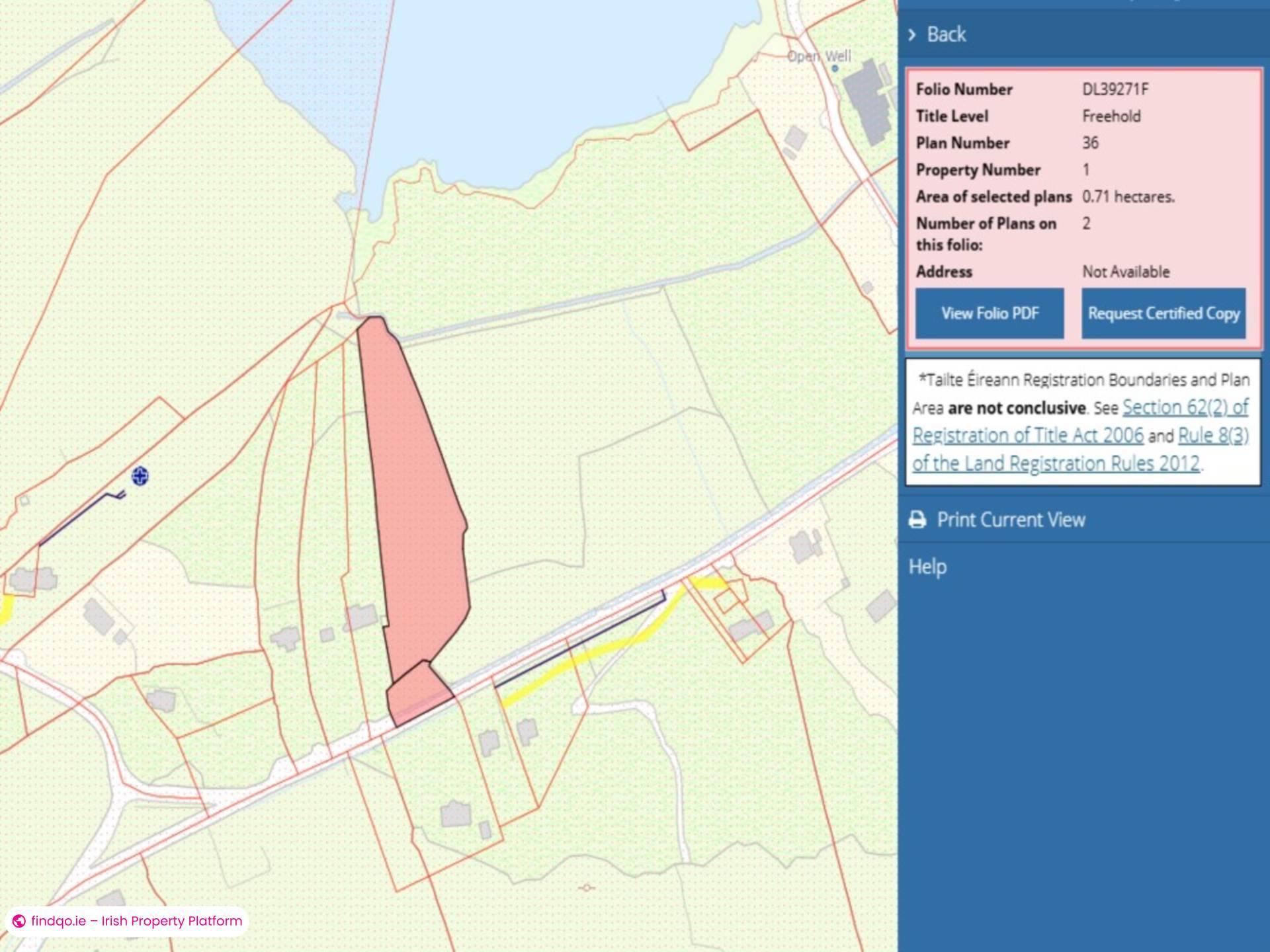Expand the Help section

928,566
